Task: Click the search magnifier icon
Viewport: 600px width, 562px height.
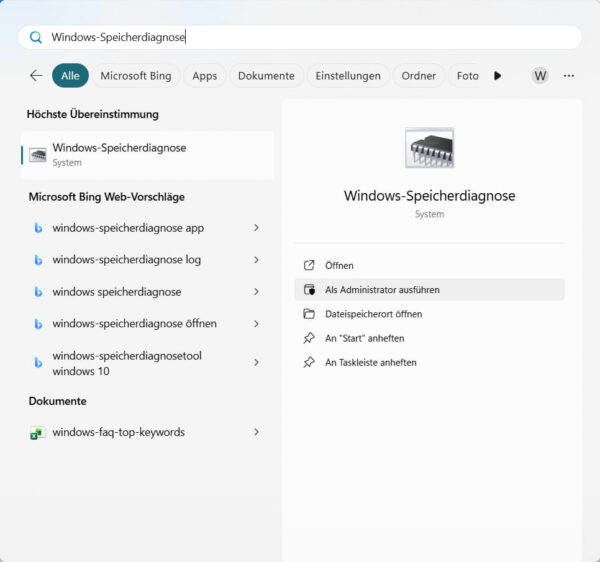Action: (36, 37)
